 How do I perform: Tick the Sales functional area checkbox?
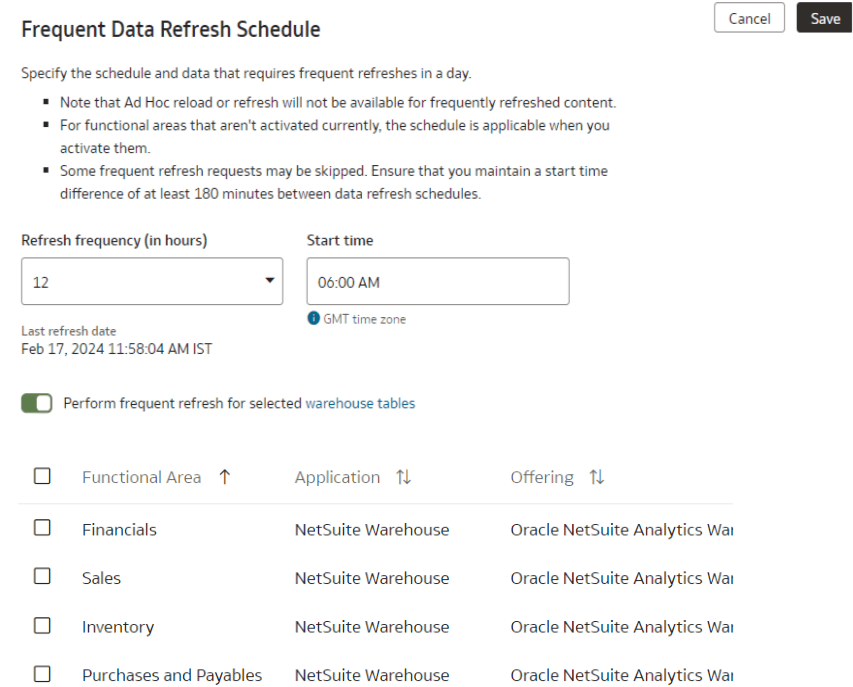click(x=42, y=576)
